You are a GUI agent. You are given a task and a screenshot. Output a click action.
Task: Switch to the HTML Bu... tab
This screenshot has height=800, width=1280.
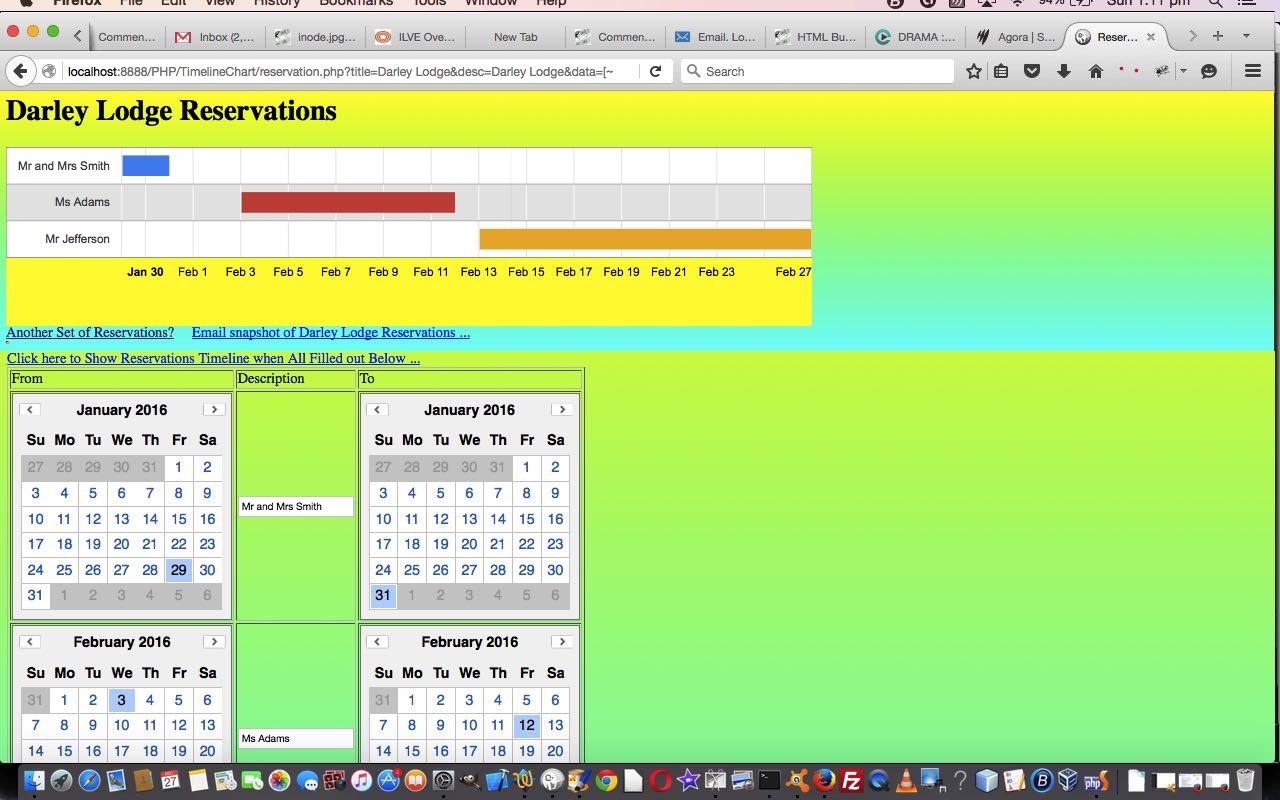click(816, 37)
